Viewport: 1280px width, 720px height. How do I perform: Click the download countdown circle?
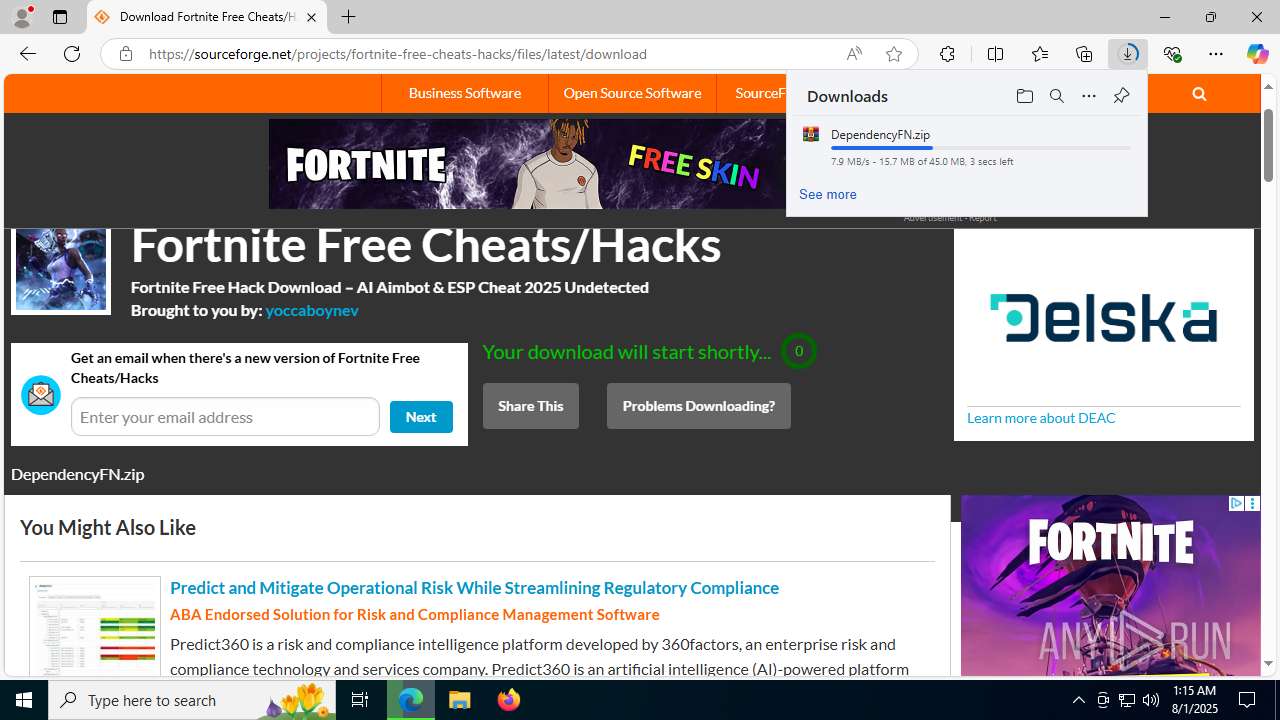click(798, 351)
